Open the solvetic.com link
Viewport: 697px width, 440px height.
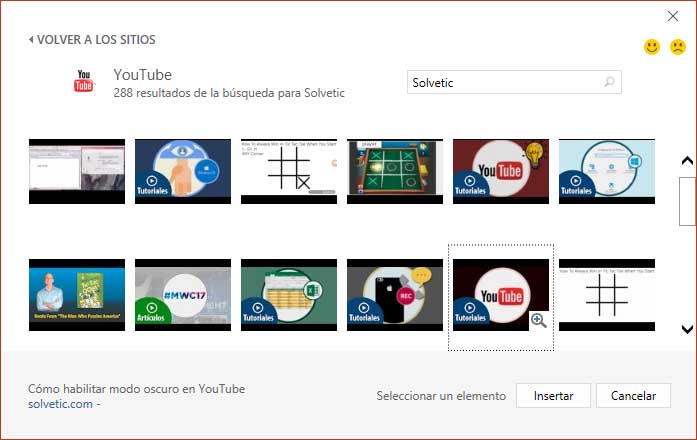(x=60, y=404)
